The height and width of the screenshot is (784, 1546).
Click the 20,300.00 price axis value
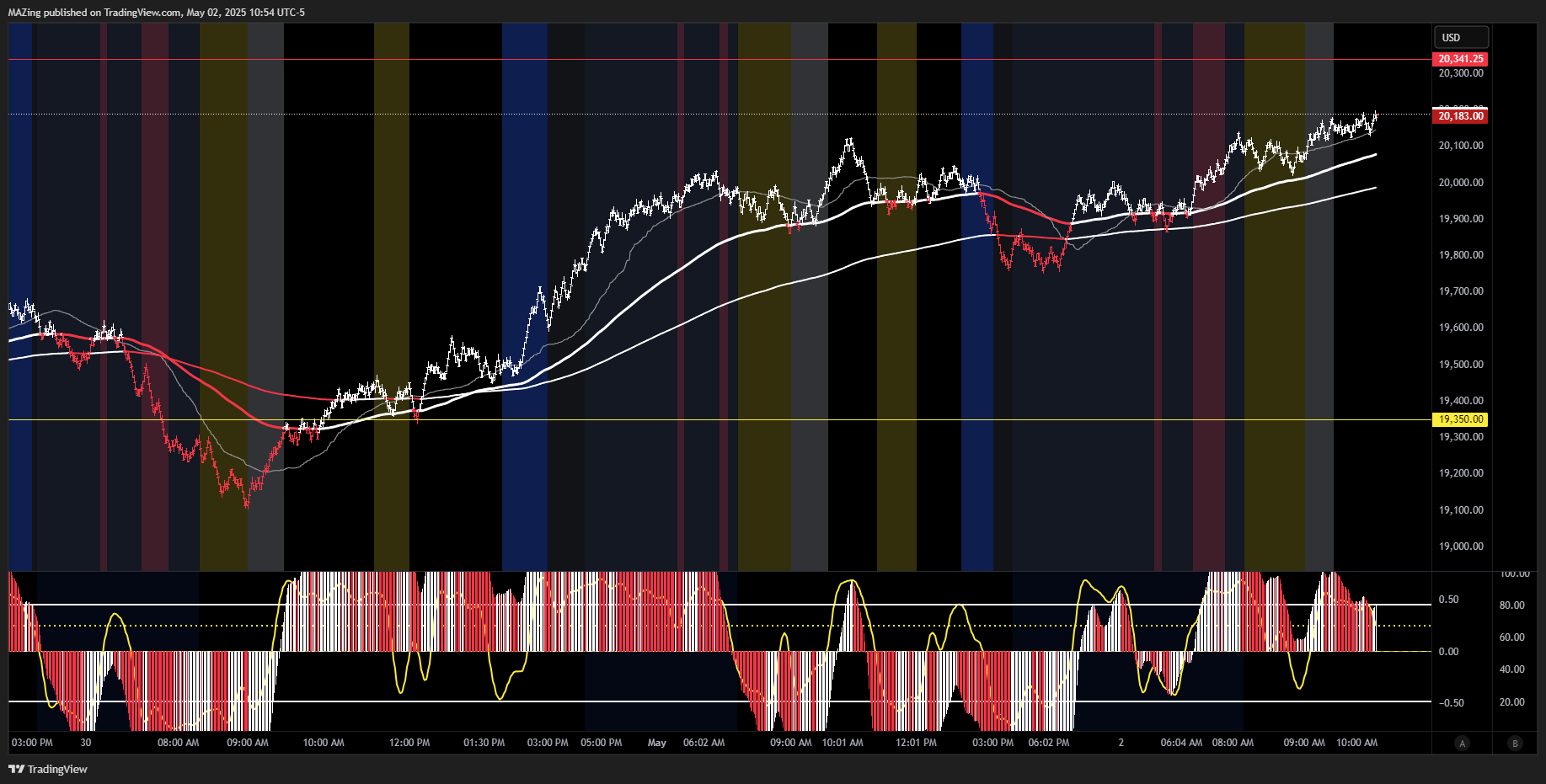[1461, 73]
